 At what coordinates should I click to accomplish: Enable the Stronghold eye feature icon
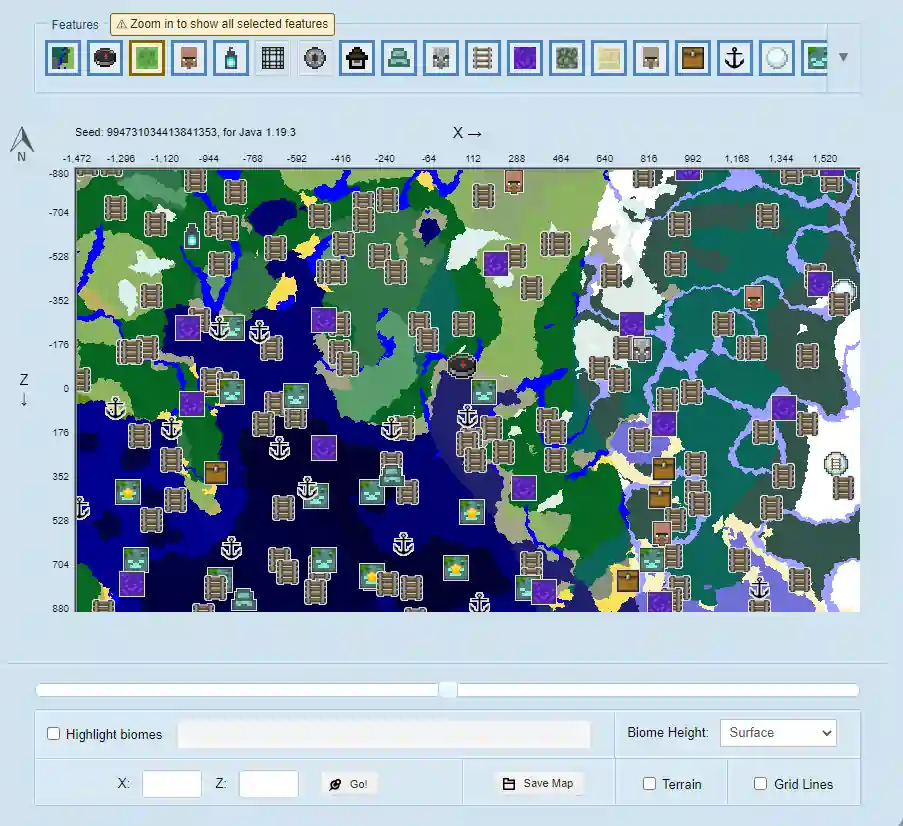(315, 58)
